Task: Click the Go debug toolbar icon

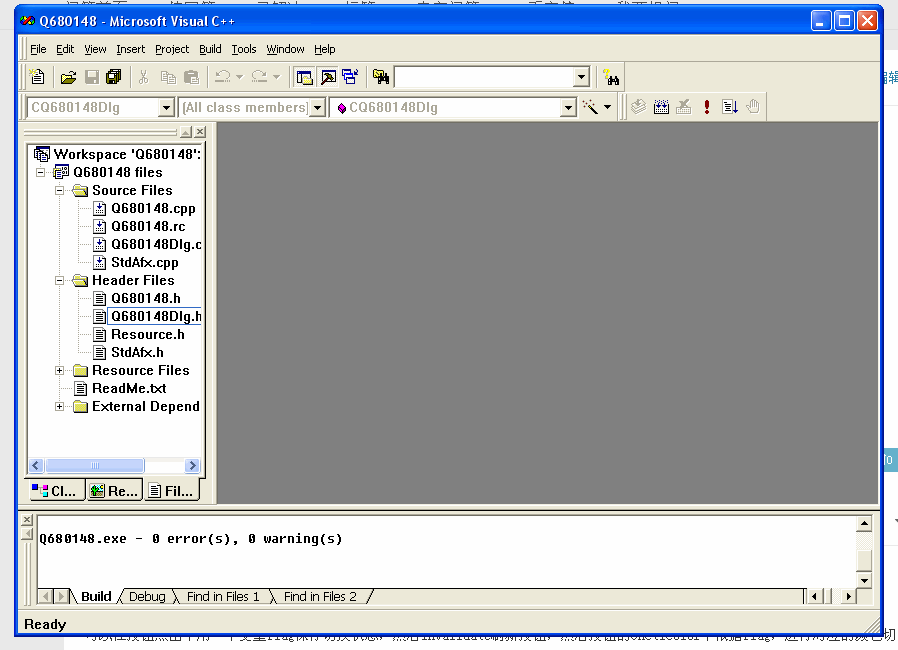Action: (730, 107)
